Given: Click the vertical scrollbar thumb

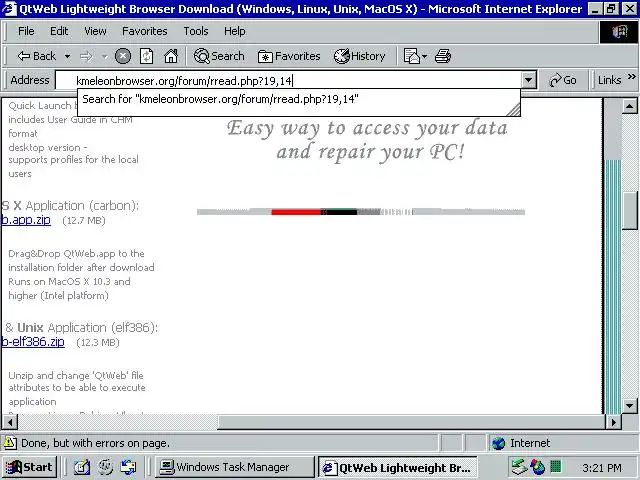Looking at the screenshot, I should (x=629, y=210).
